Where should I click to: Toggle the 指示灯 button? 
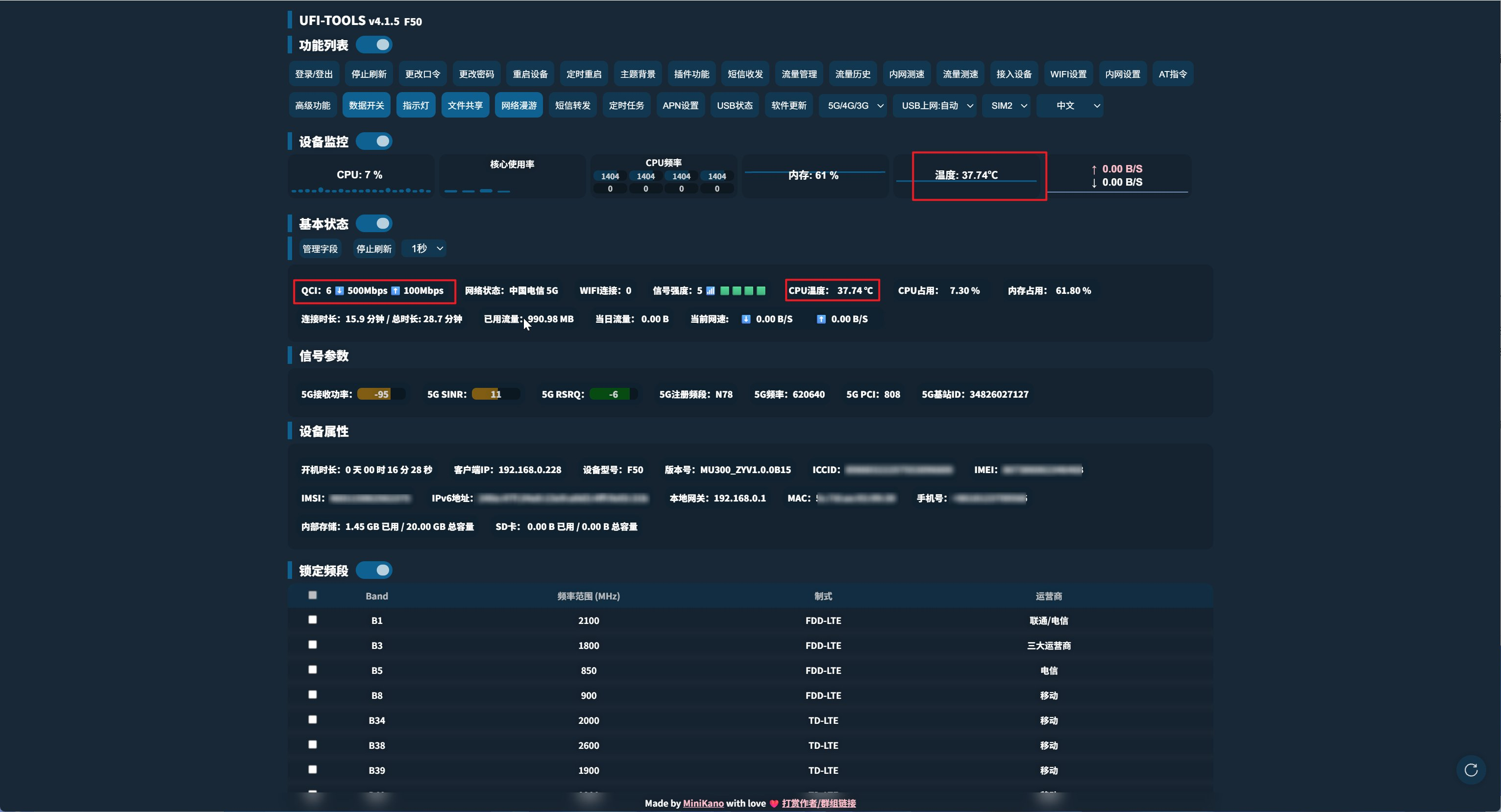click(x=416, y=105)
